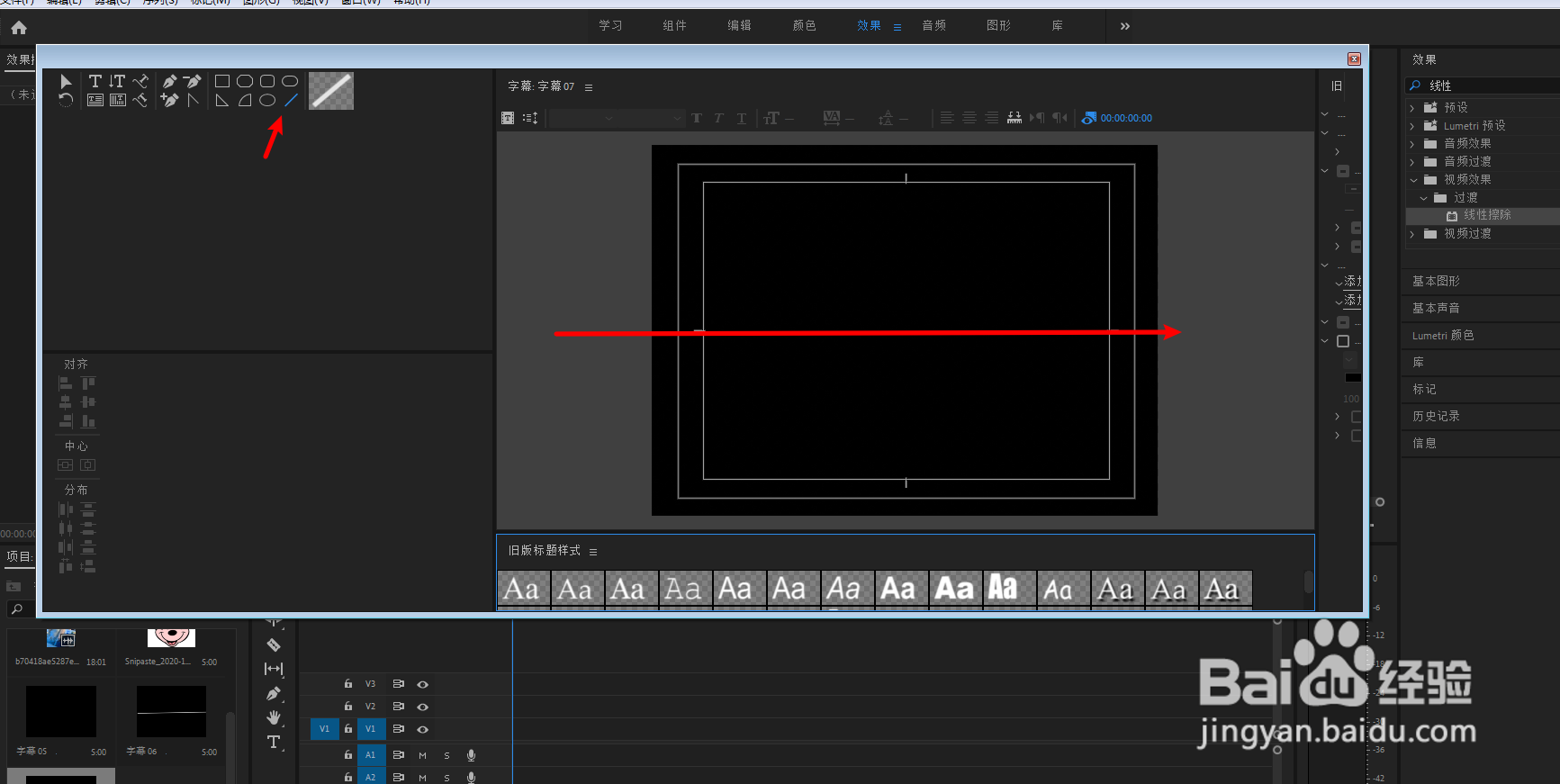The height and width of the screenshot is (784, 1560).
Task: Mute audio track A1
Action: 422,755
